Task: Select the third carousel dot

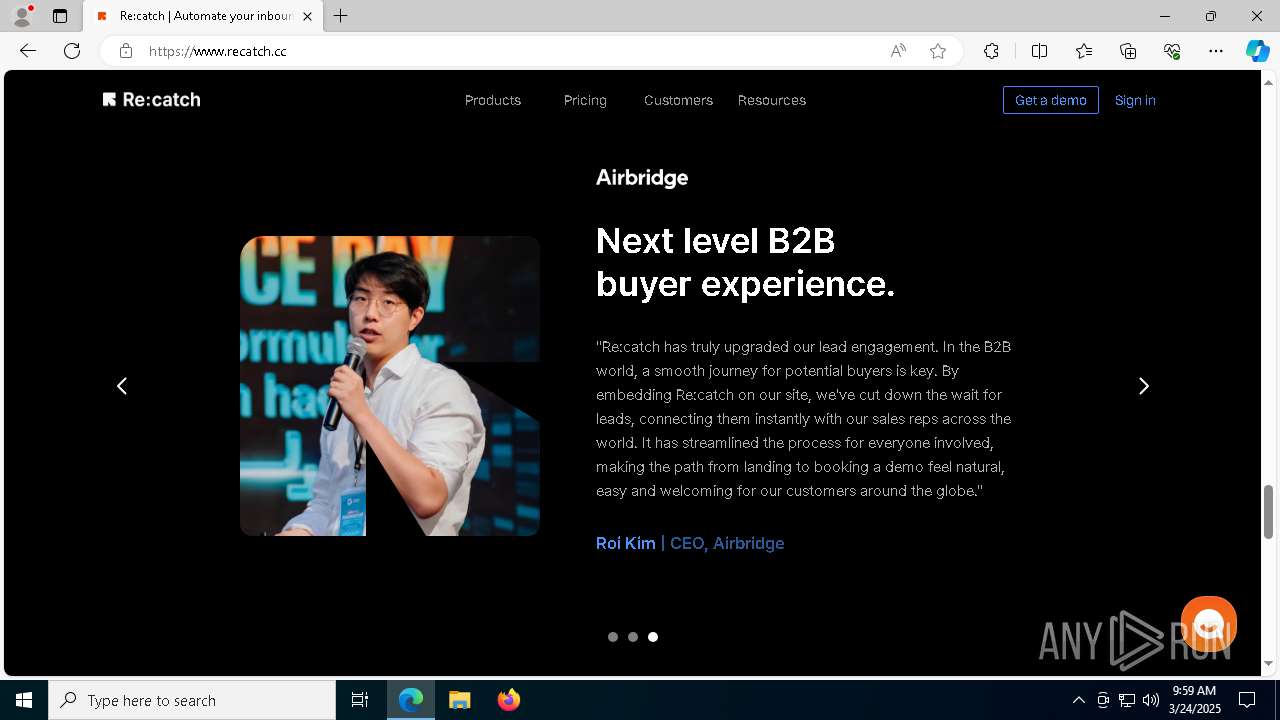Action: pos(653,637)
